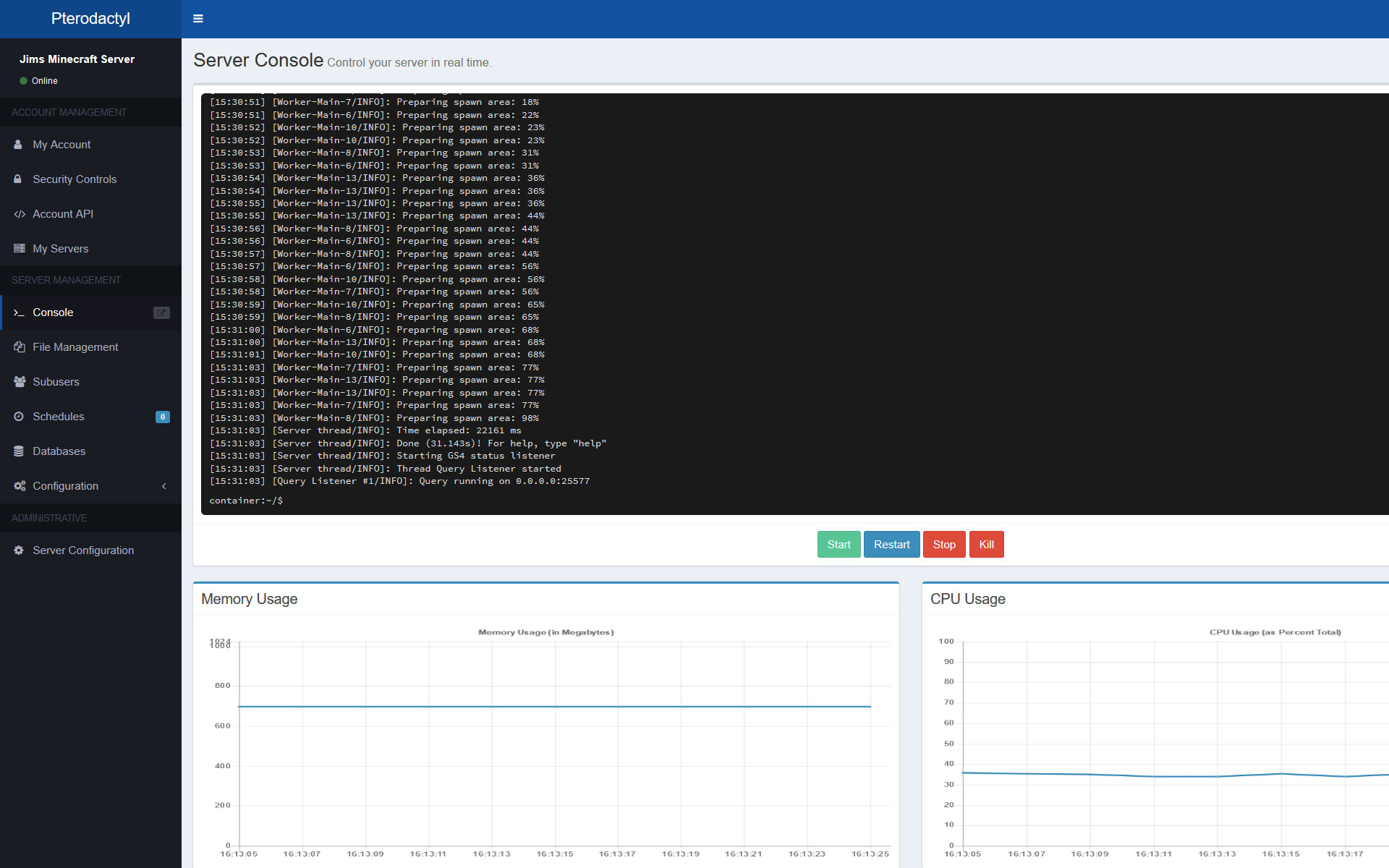The image size is (1389, 868).
Task: Click the My Account user icon
Action: coord(18,145)
